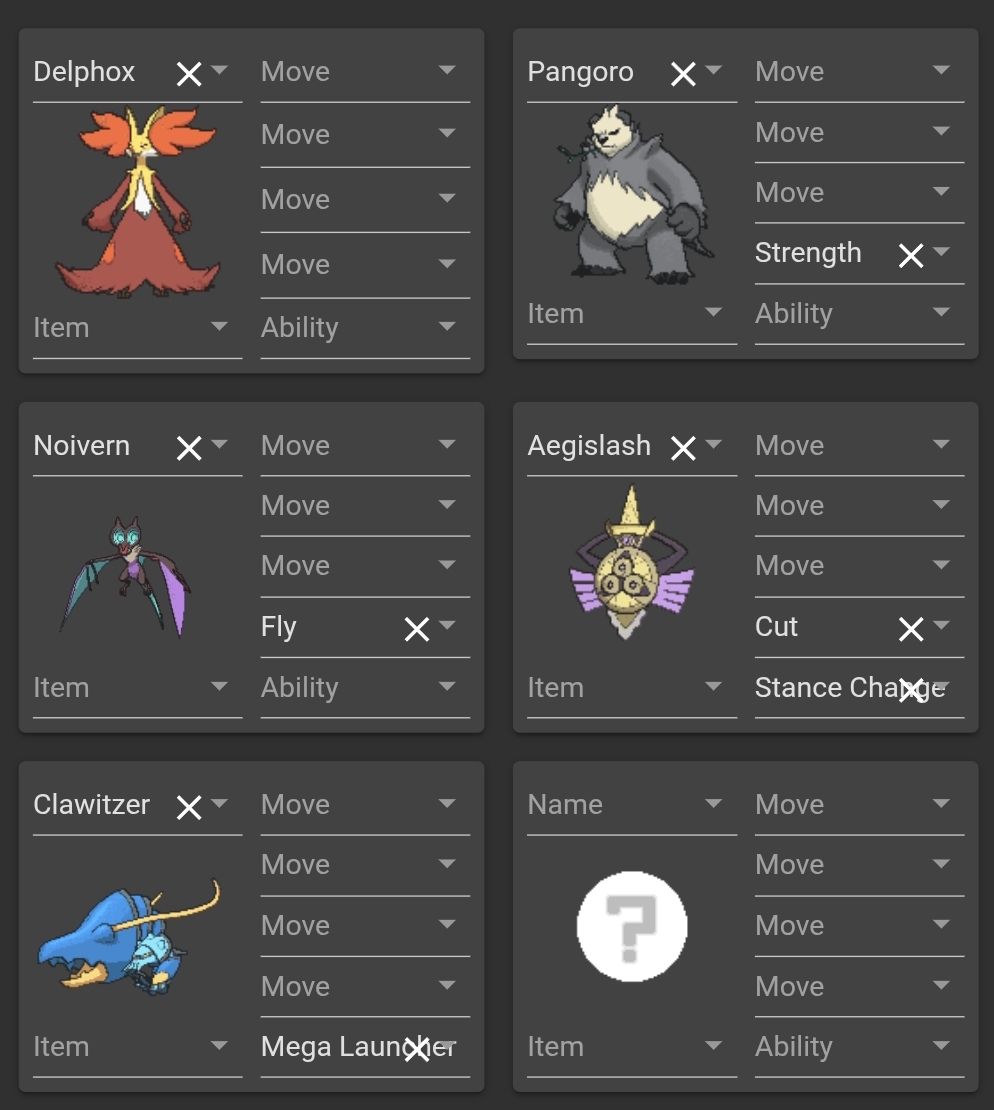Click the Delphox sprite image

tap(137, 203)
